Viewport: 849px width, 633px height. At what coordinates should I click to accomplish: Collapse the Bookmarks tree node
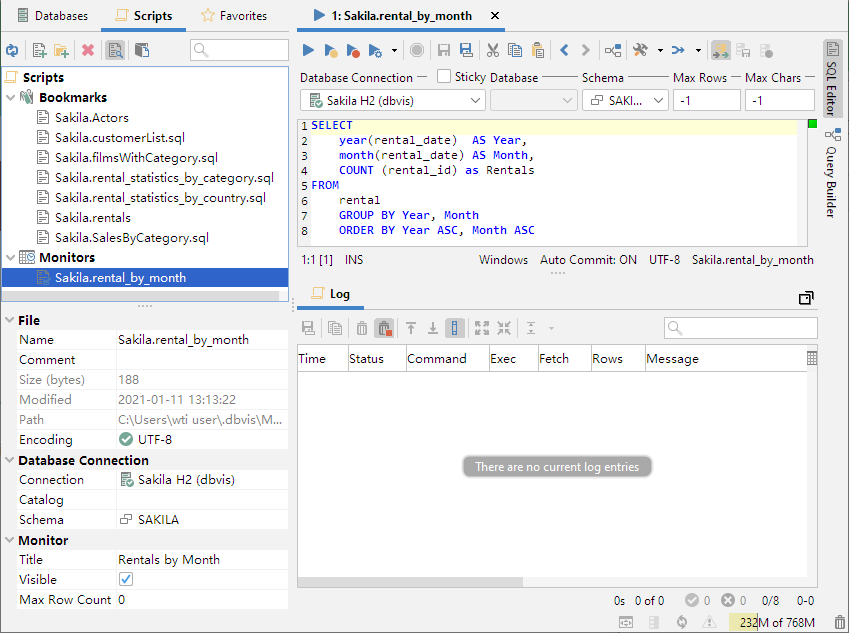pos(11,98)
